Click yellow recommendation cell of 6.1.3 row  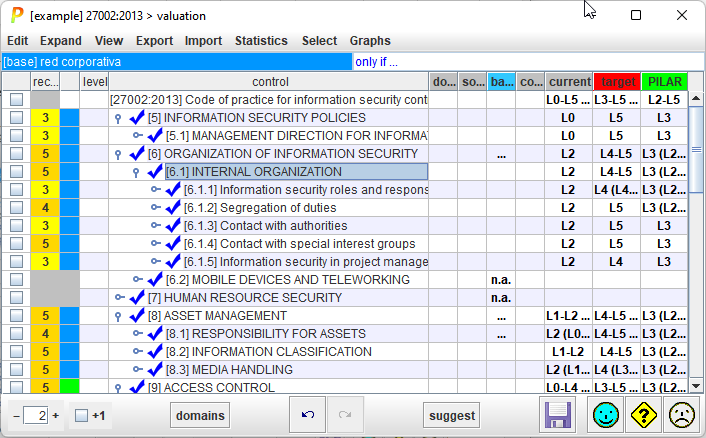[45, 226]
